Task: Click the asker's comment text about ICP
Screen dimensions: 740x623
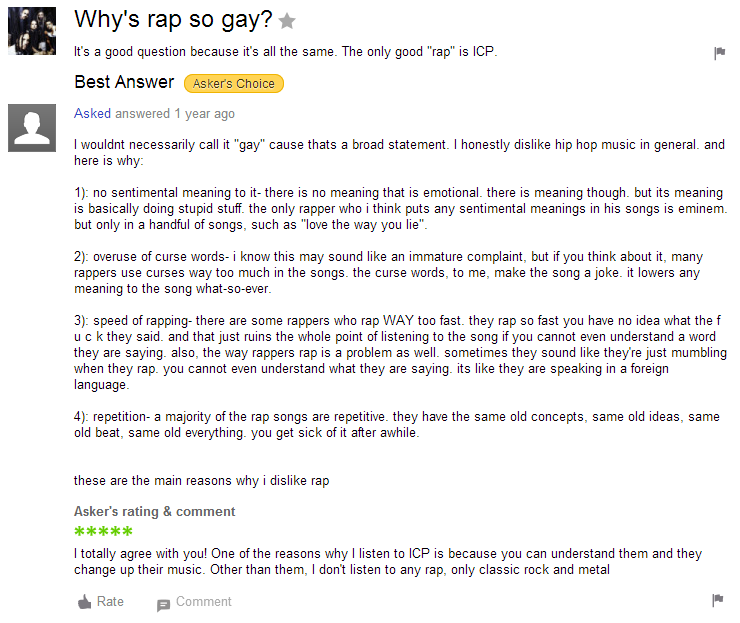Action: [x=388, y=562]
